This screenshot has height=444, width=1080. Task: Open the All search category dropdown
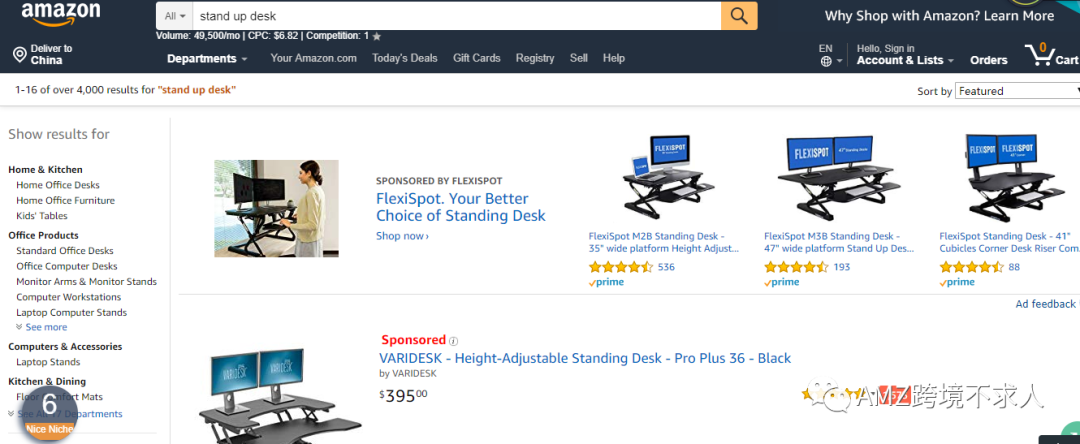175,16
